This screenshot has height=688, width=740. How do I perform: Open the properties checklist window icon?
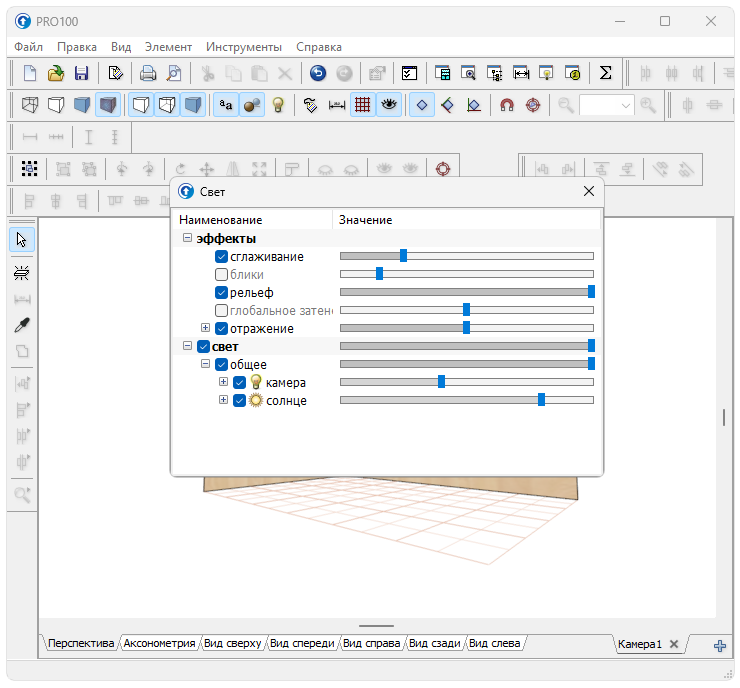click(x=409, y=73)
